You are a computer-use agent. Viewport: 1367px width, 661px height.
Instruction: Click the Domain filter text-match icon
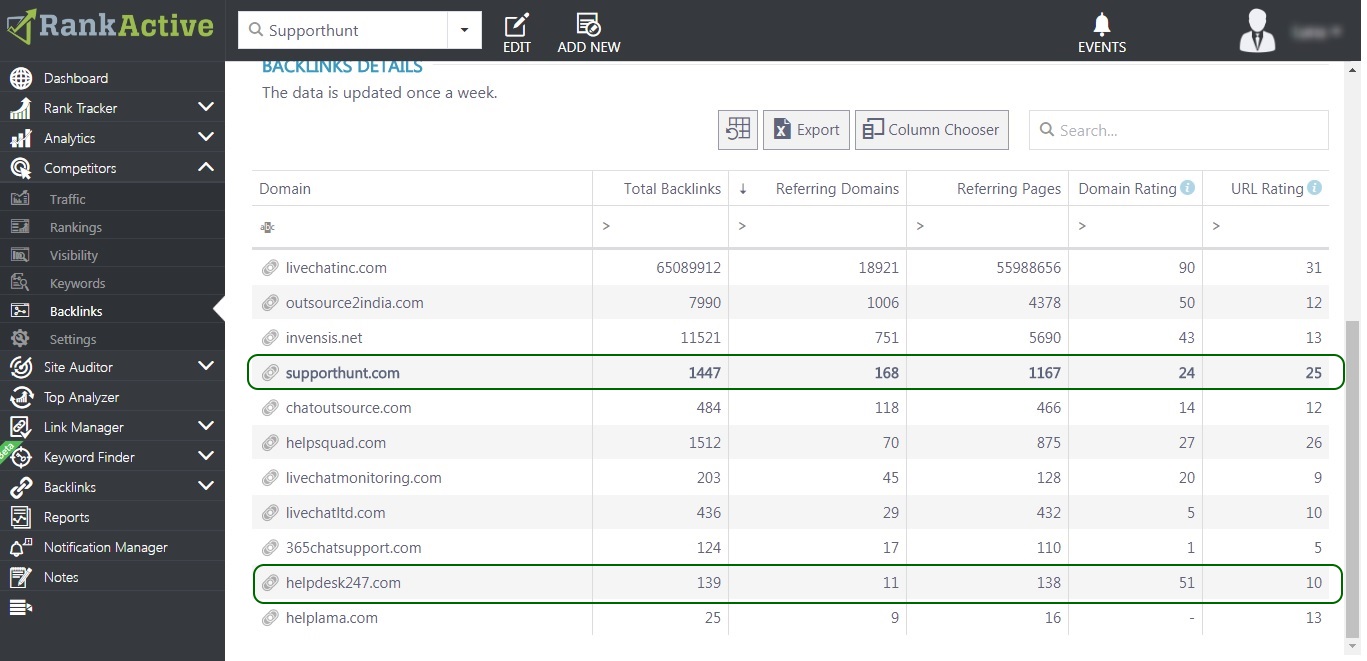pos(267,227)
